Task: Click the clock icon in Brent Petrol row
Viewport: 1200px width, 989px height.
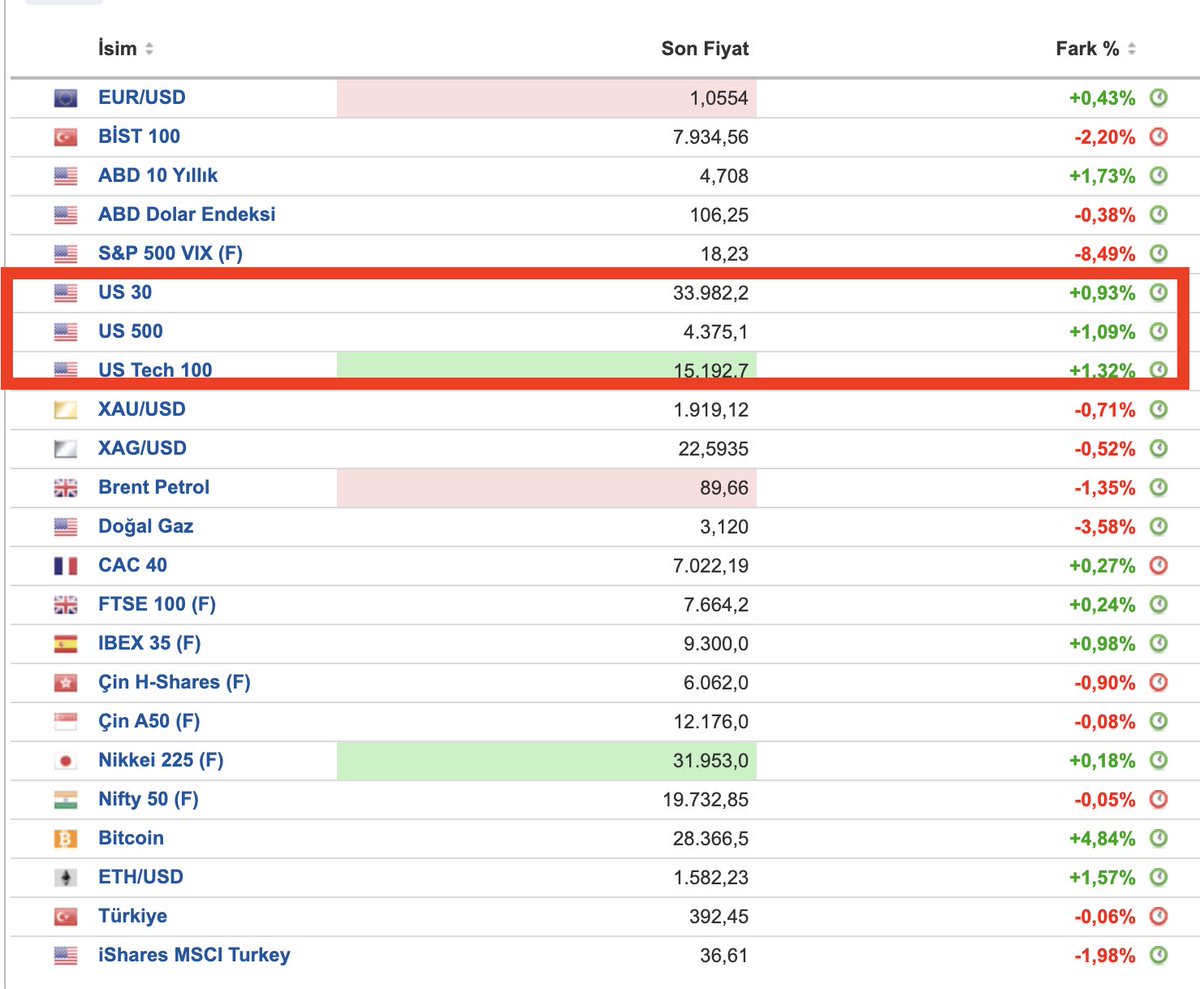Action: [1159, 488]
